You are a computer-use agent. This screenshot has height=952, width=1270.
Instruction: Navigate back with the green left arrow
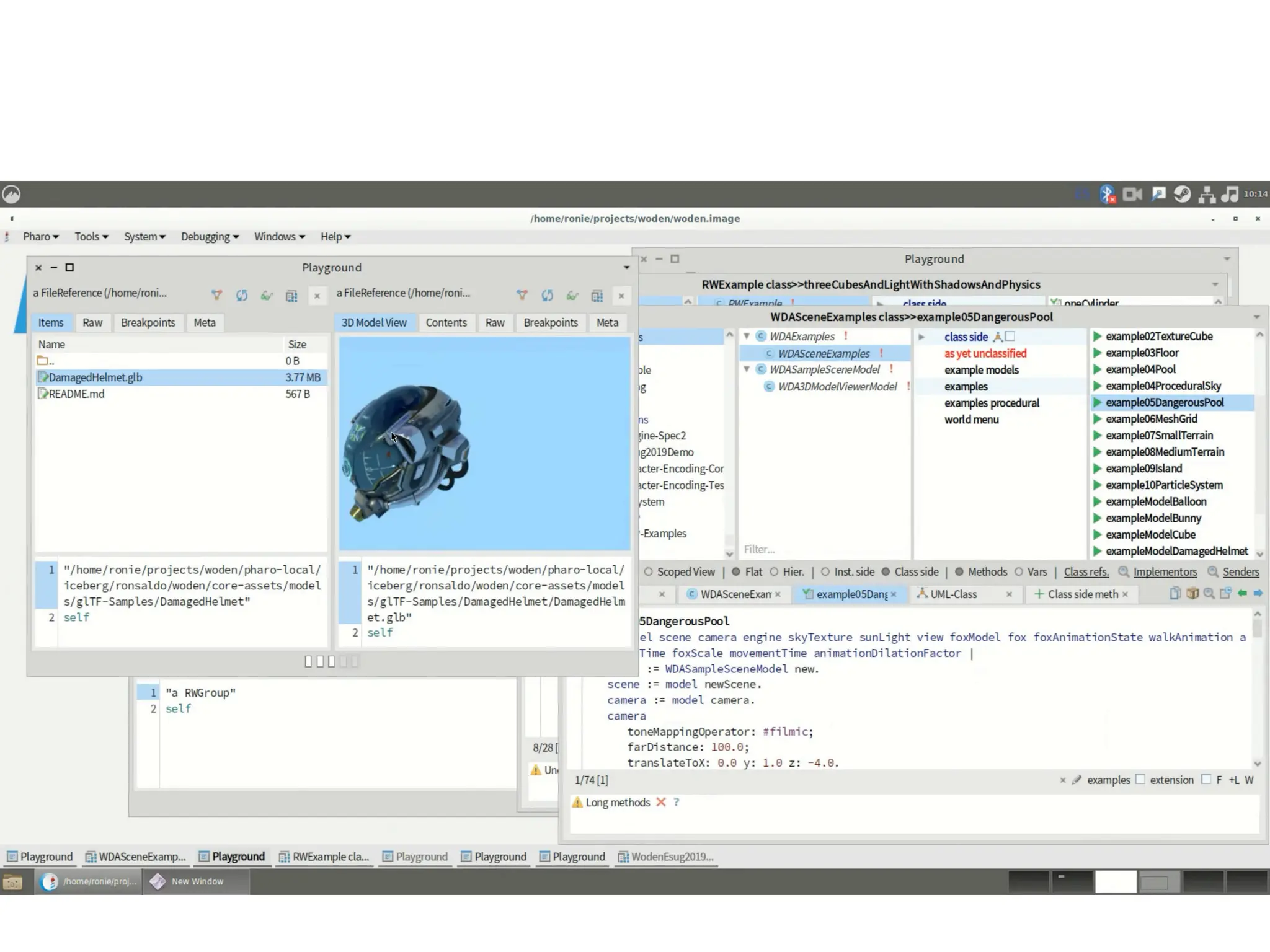point(1242,594)
